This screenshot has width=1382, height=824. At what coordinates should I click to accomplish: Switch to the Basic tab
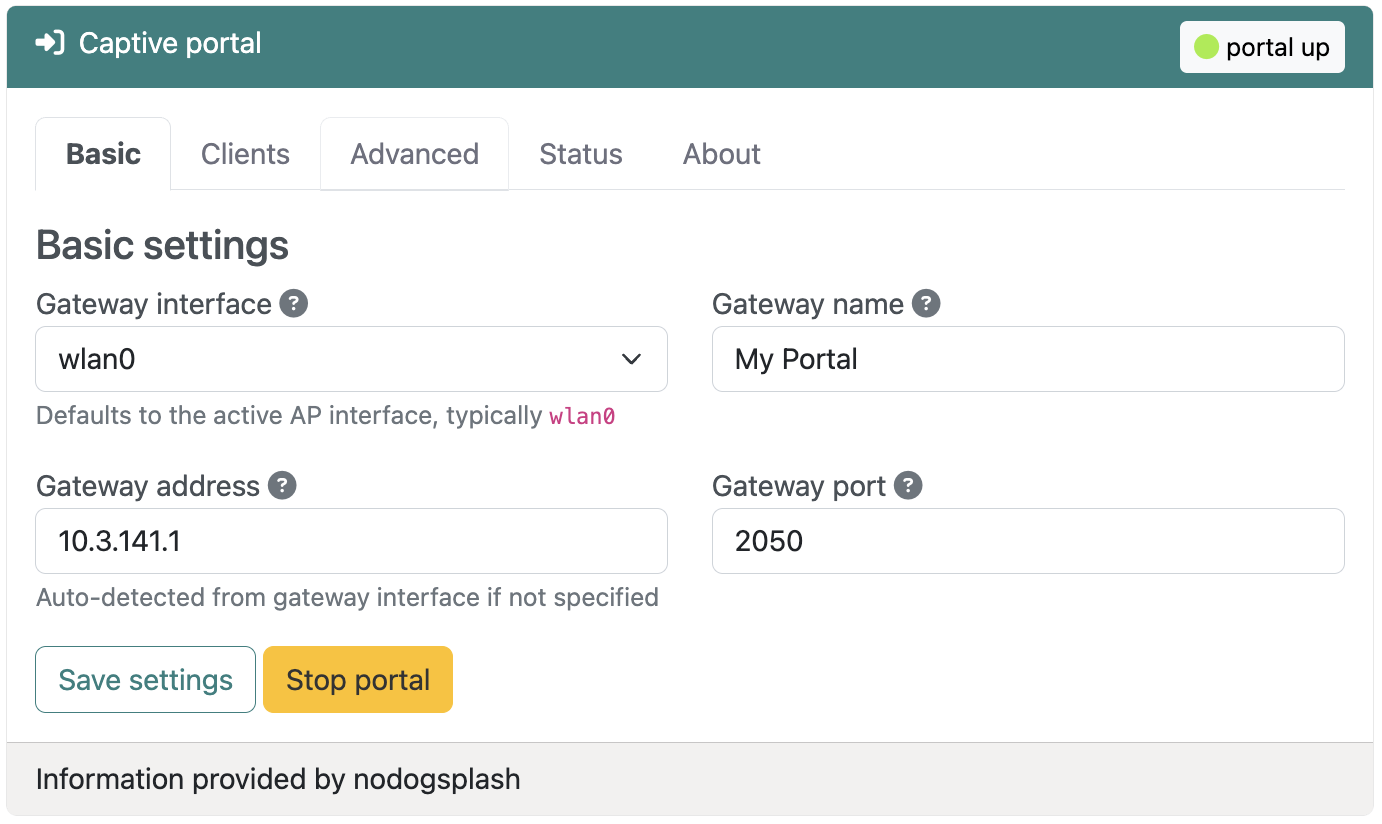[103, 154]
